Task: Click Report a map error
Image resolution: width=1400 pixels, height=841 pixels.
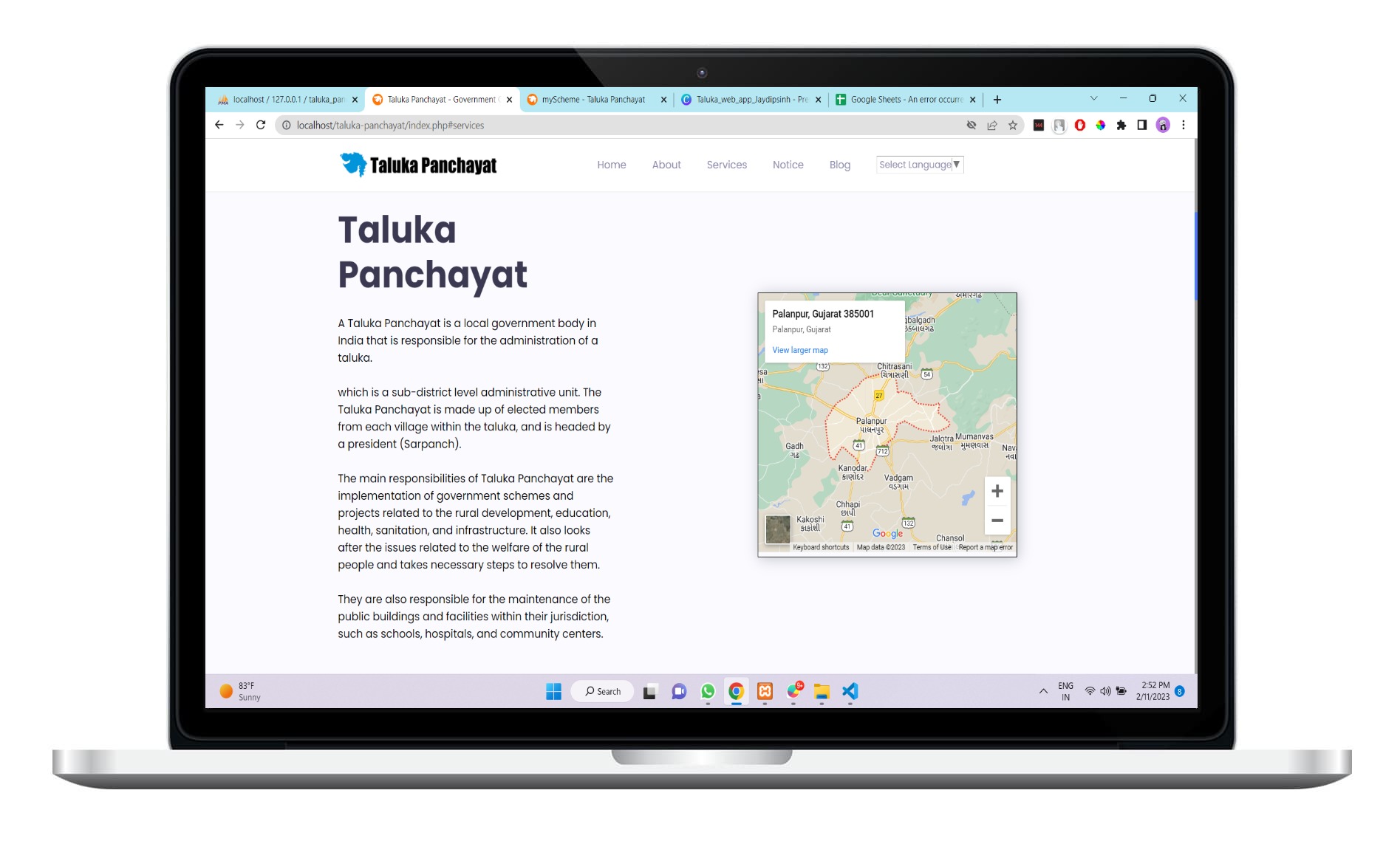Action: [x=986, y=547]
